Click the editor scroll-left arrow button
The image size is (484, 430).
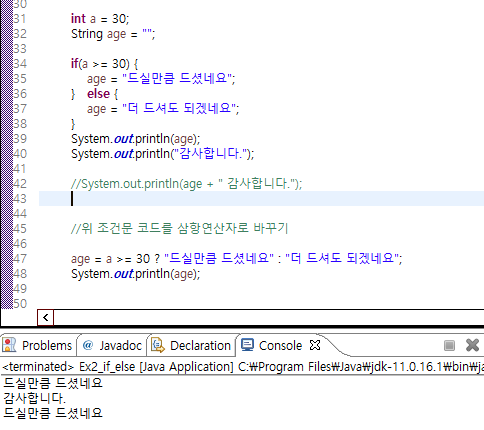46,317
